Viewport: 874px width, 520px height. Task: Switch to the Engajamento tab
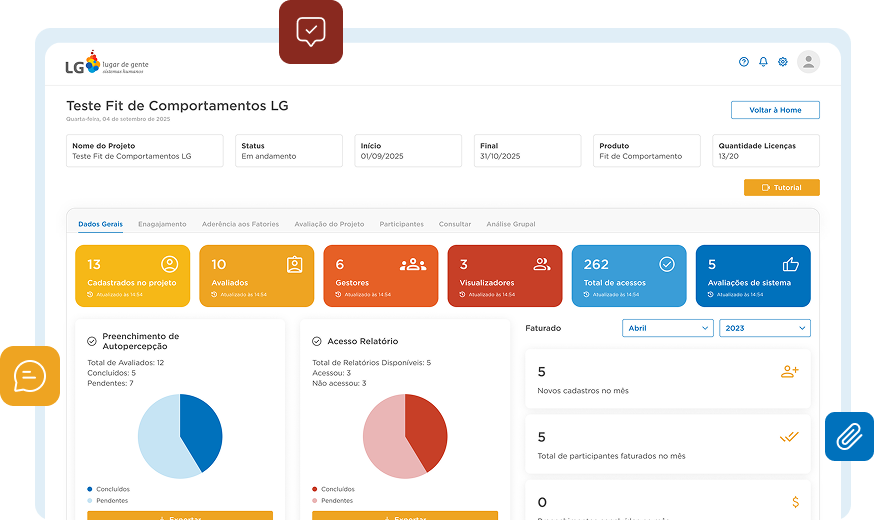(x=162, y=224)
